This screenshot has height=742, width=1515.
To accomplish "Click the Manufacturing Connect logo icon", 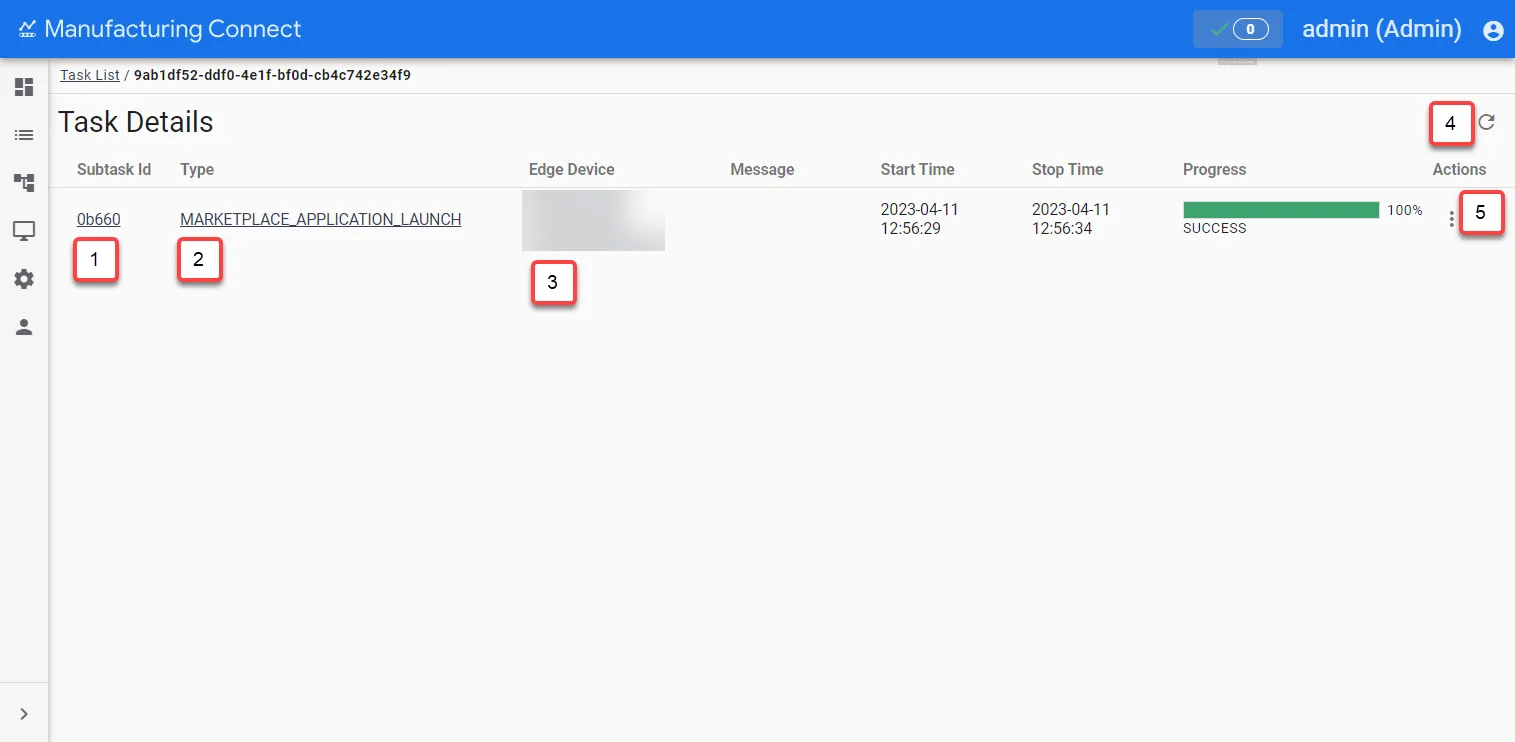I will [x=28, y=29].
